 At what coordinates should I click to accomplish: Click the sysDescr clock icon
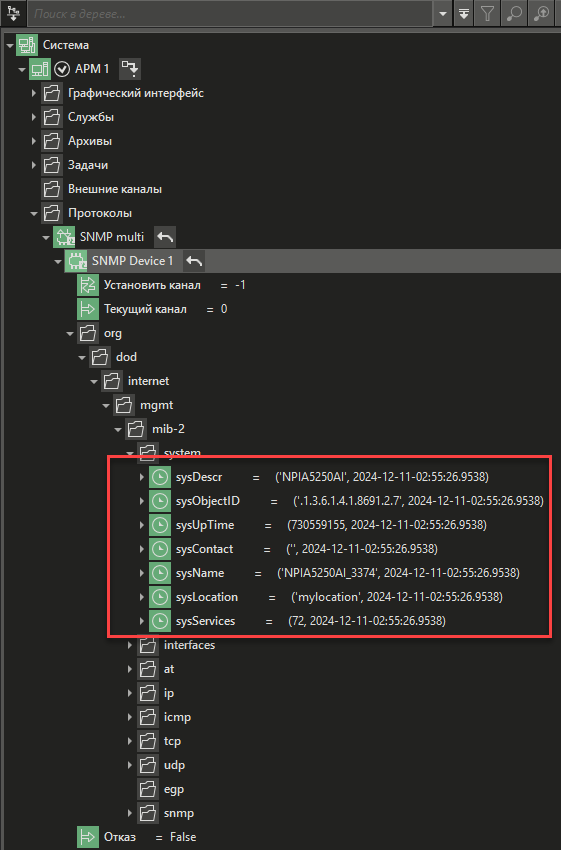coord(159,477)
